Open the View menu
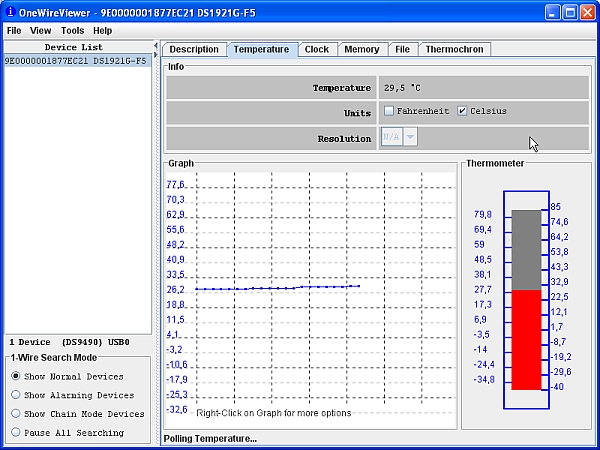 tap(41, 31)
